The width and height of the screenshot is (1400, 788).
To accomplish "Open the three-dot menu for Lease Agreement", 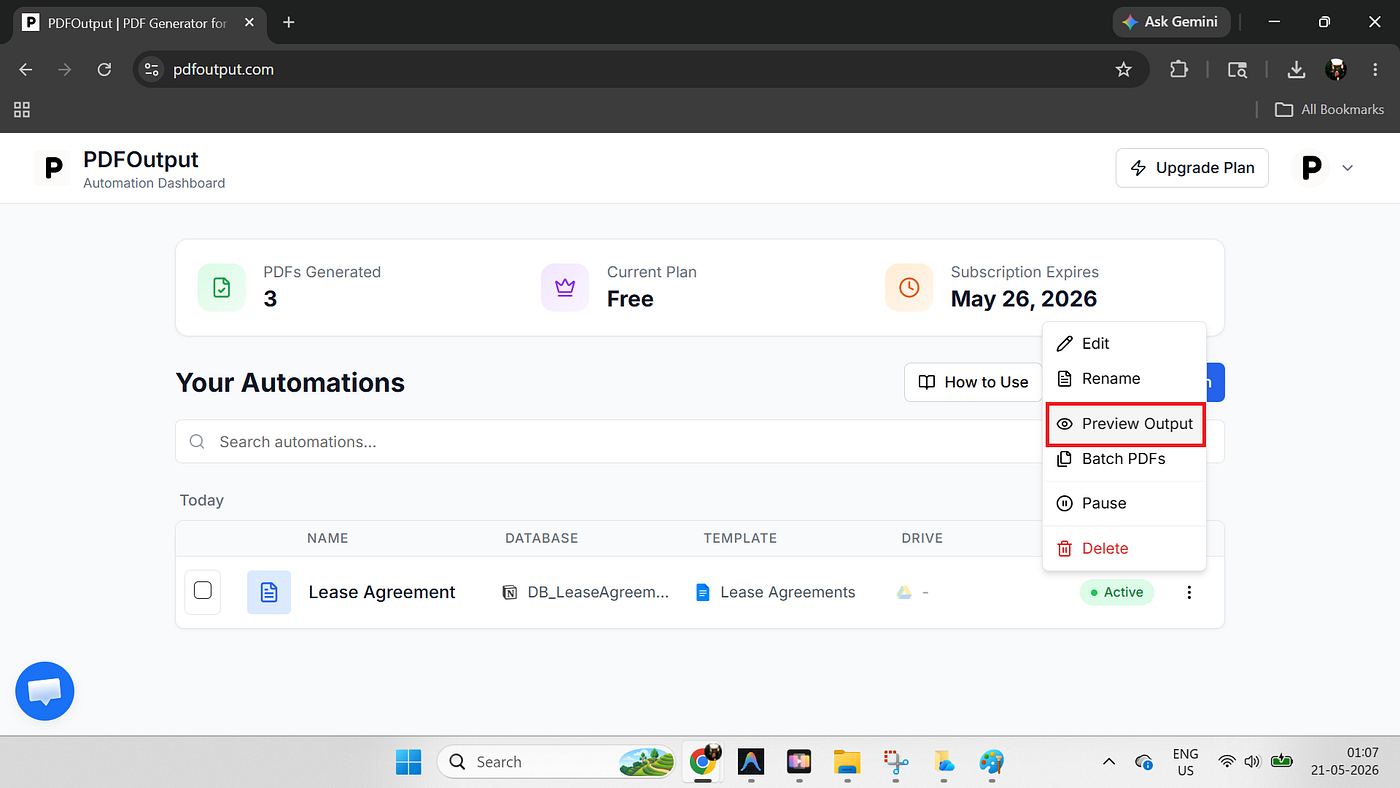I will pyautogui.click(x=1189, y=592).
